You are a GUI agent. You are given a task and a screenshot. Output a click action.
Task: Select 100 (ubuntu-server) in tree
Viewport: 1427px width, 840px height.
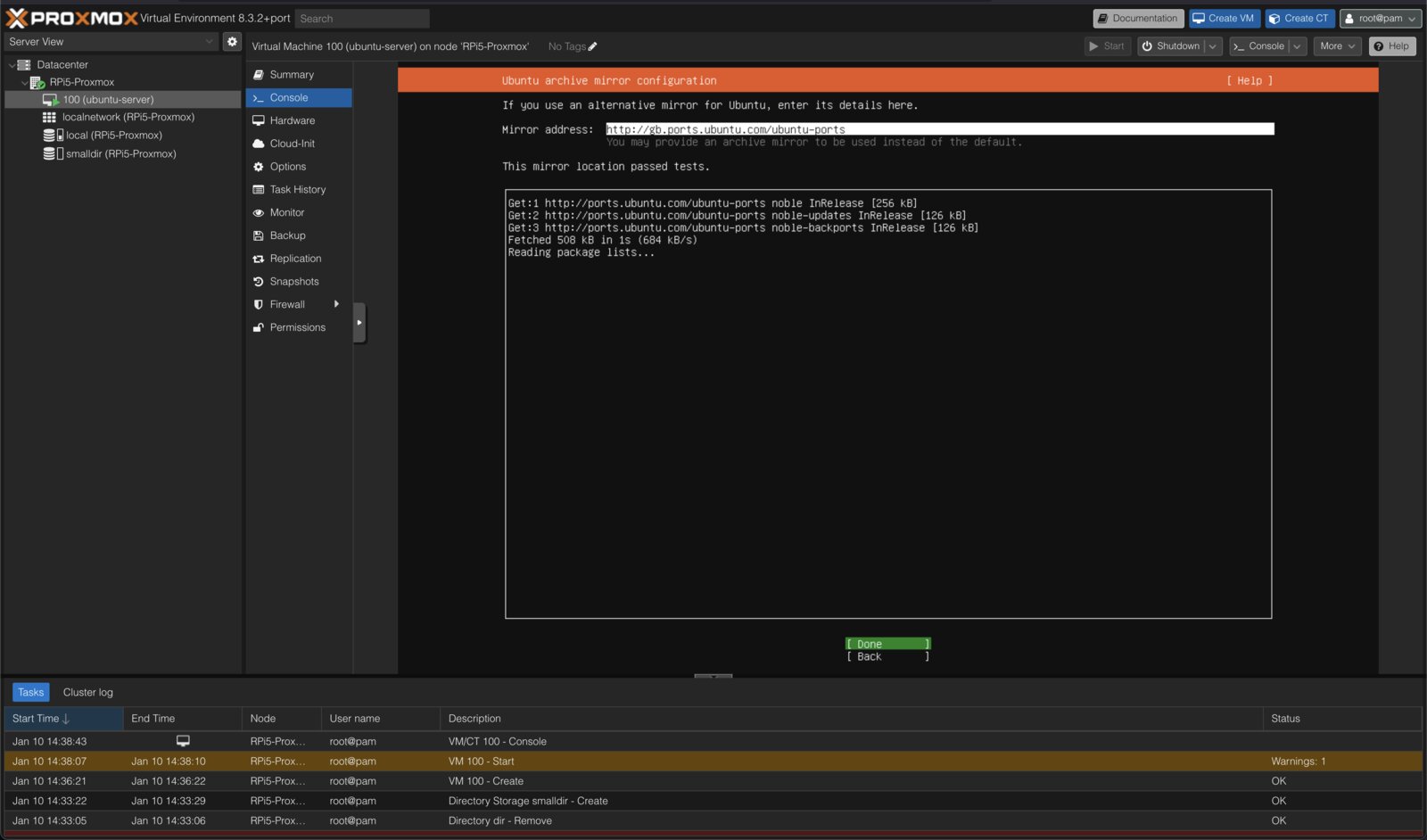tap(122, 100)
